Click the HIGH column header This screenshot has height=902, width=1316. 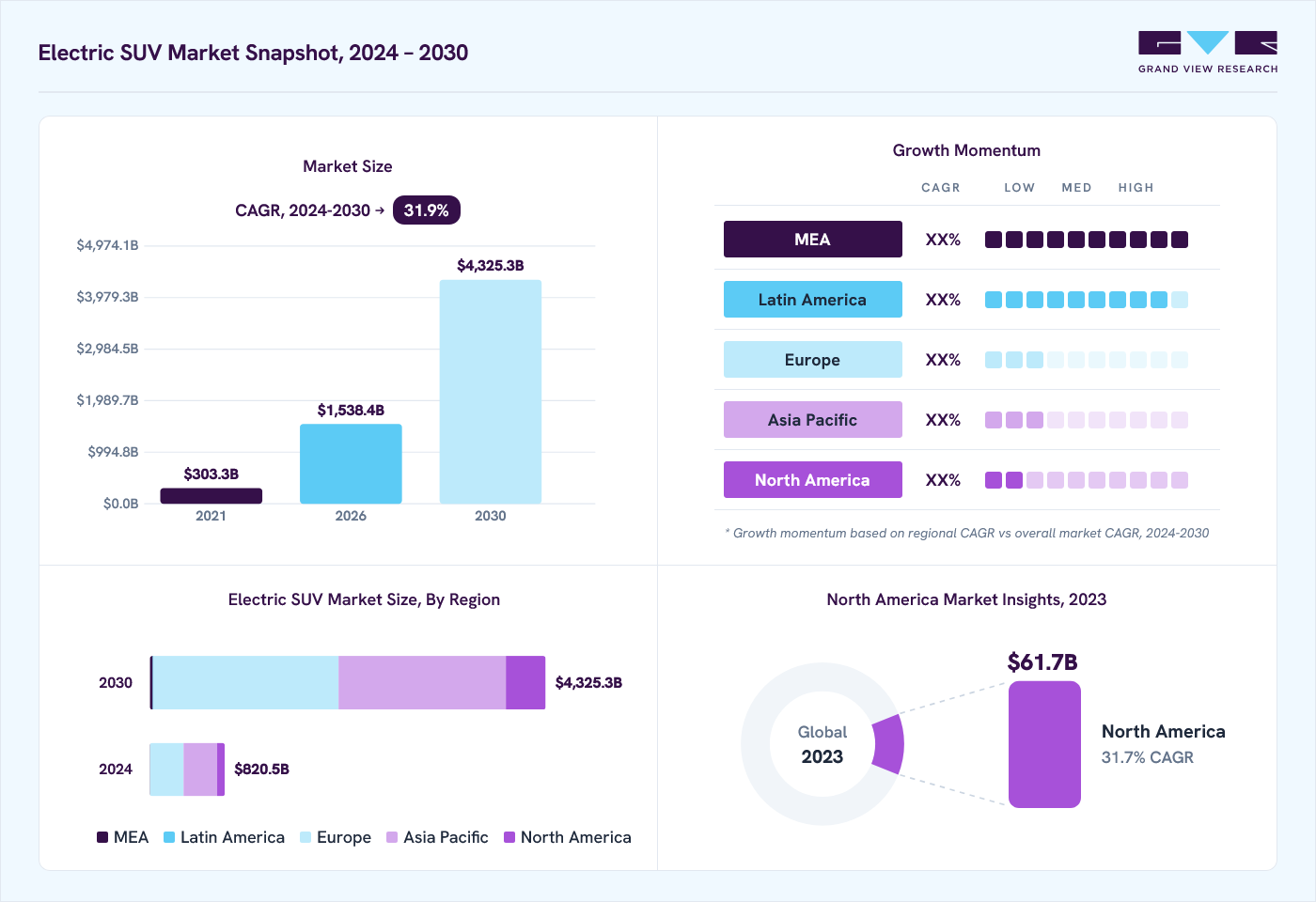point(1136,188)
